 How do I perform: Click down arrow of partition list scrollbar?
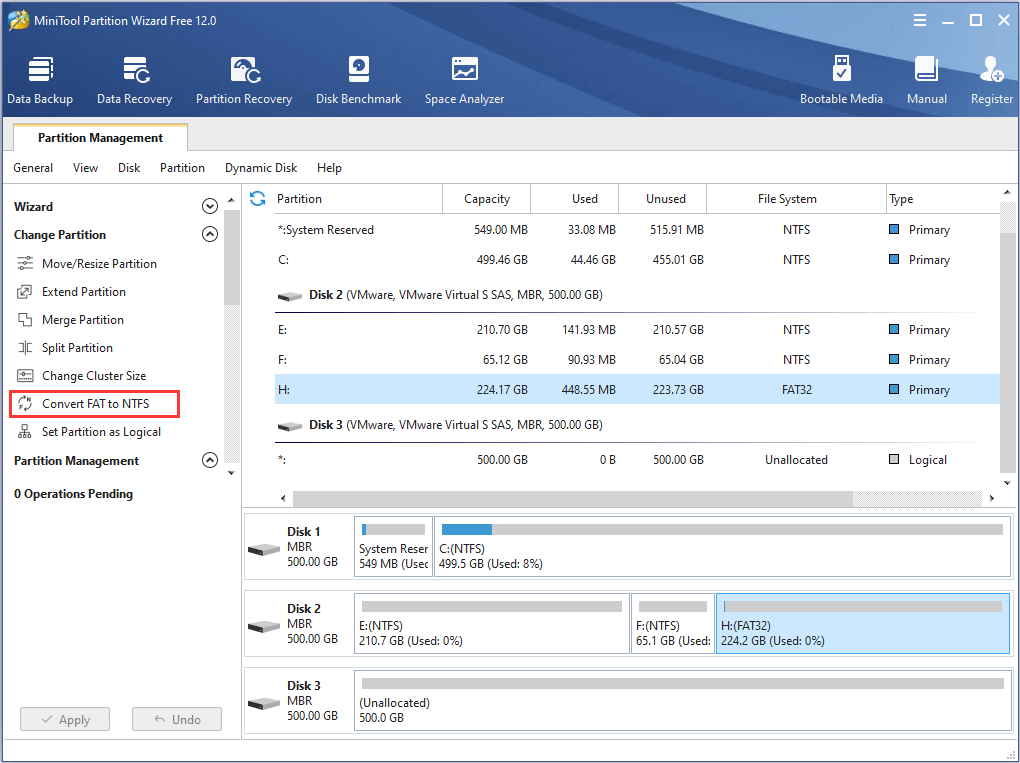[1007, 483]
